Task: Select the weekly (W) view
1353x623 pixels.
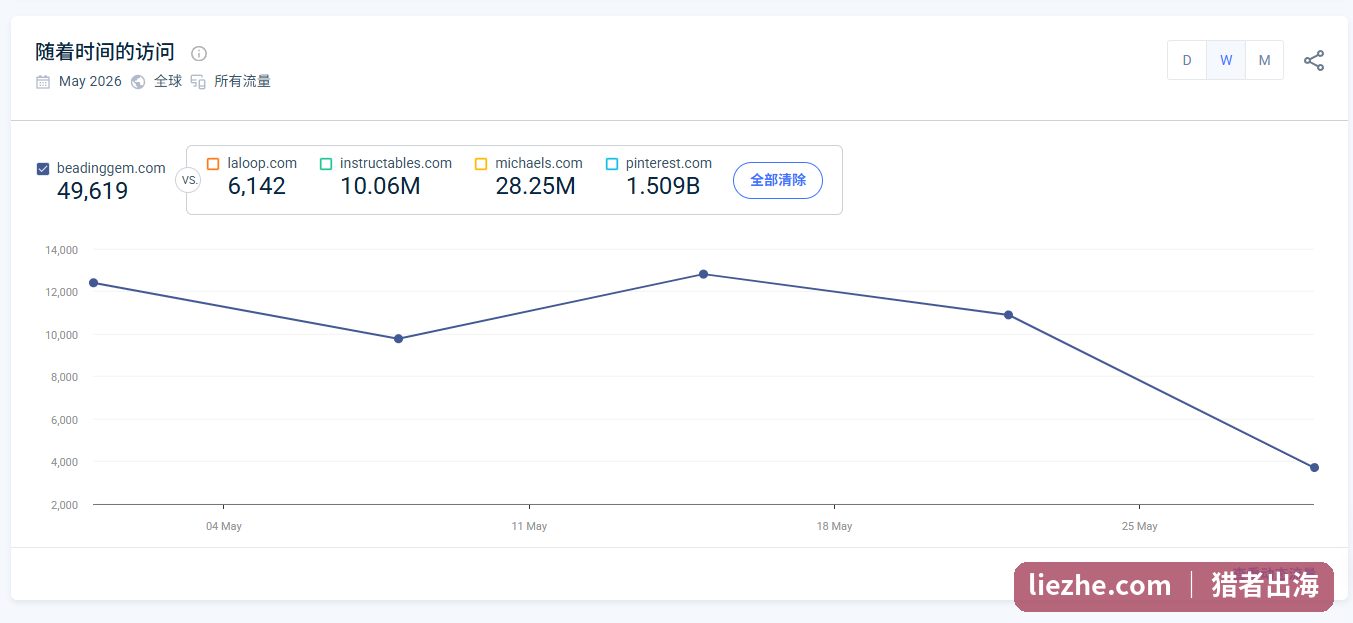Action: [x=1226, y=60]
